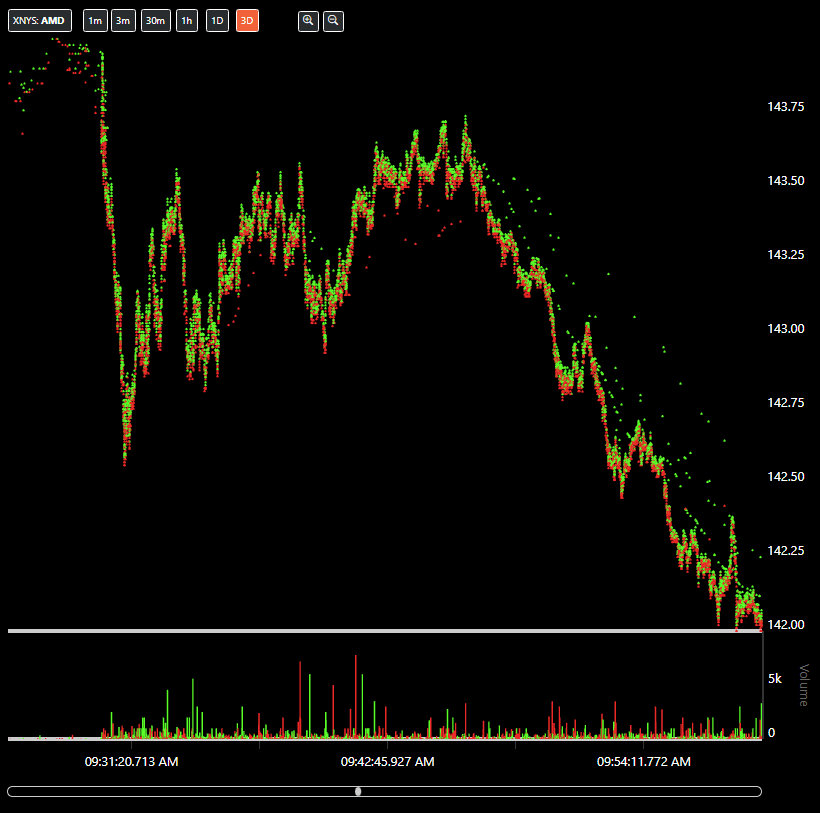The image size is (820, 813).
Task: Click the 143.00 price axis label
Action: [x=786, y=329]
